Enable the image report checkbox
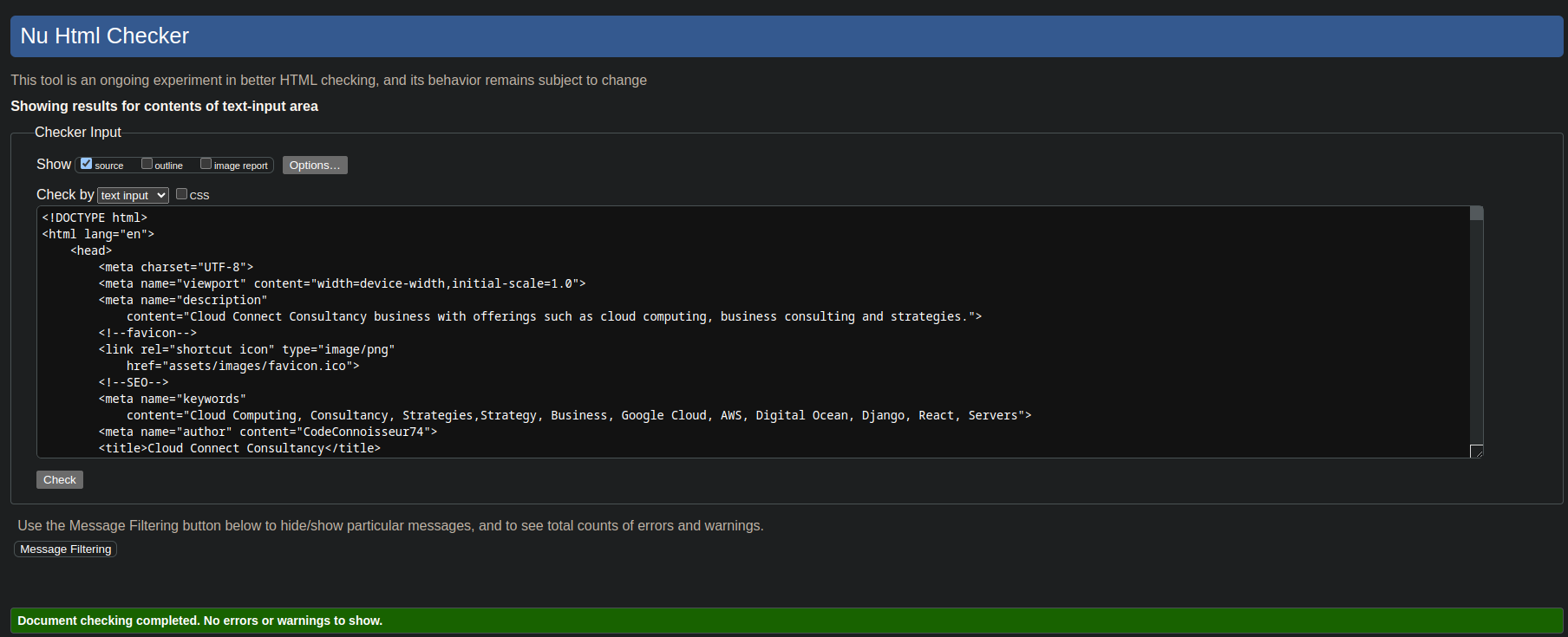This screenshot has height=637, width=1568. (206, 163)
